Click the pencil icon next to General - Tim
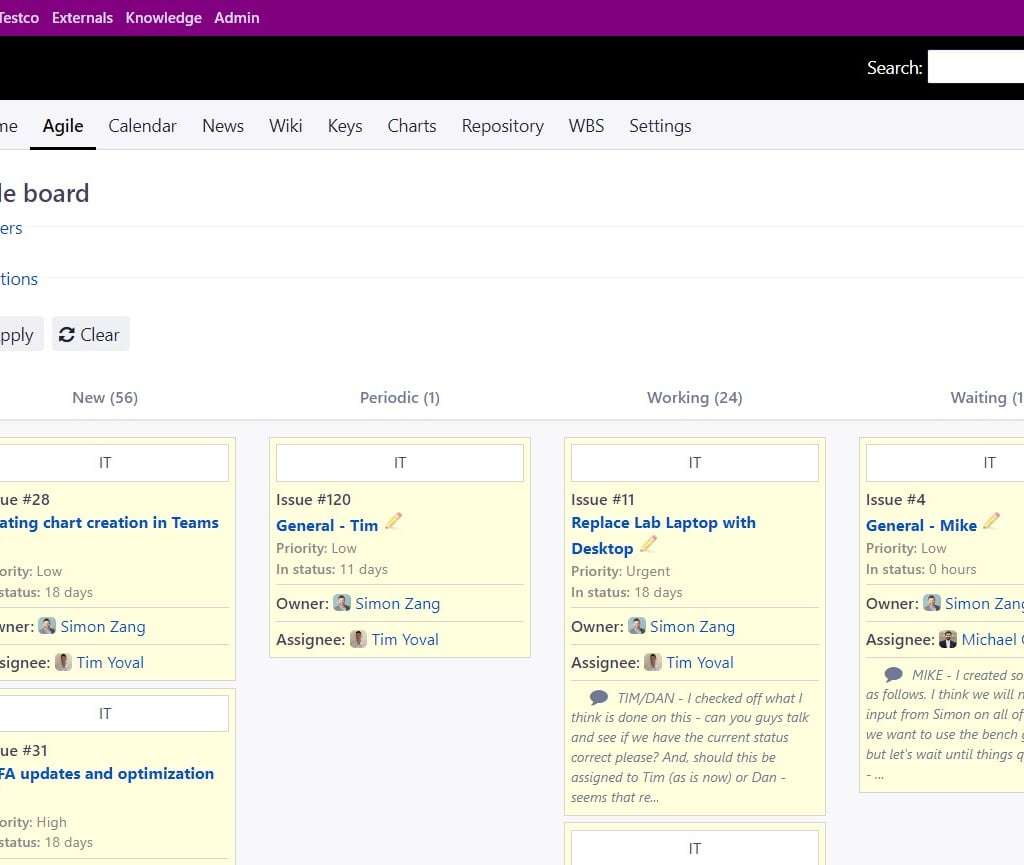The height and width of the screenshot is (865, 1024). coord(393,521)
